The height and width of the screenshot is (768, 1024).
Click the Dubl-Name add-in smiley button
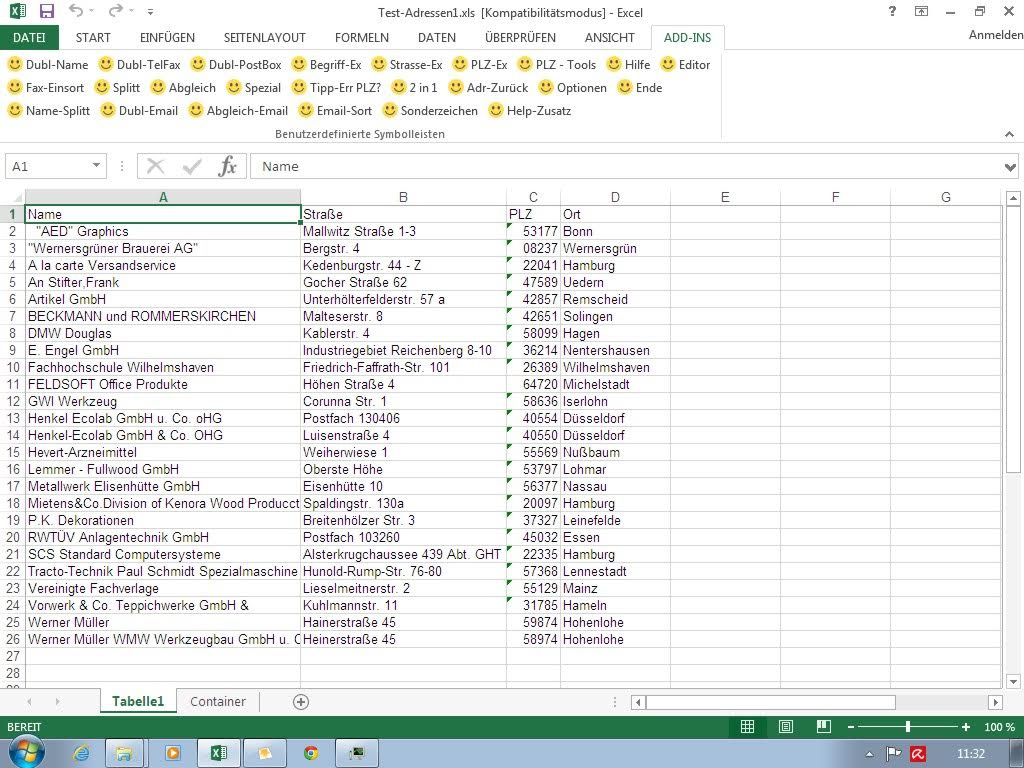pos(48,65)
